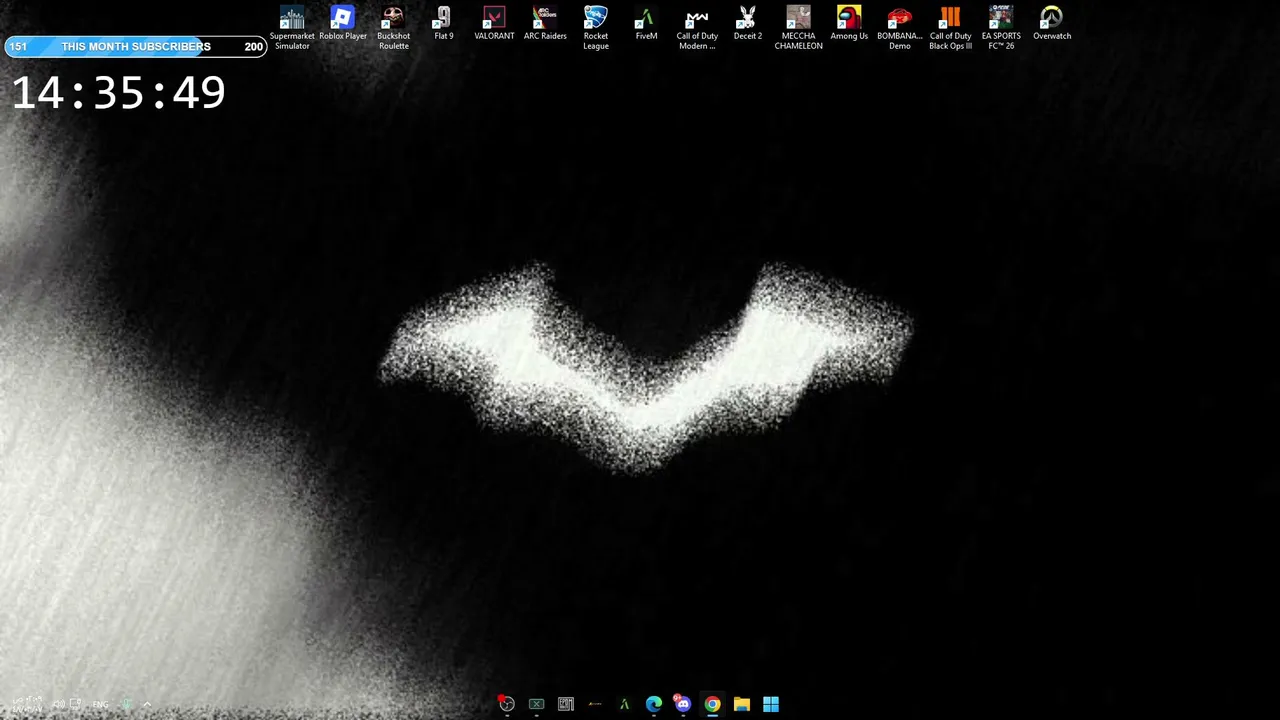Click the MECCHA CHAMELEON shortcut
This screenshot has width=1280, height=720.
[x=798, y=28]
